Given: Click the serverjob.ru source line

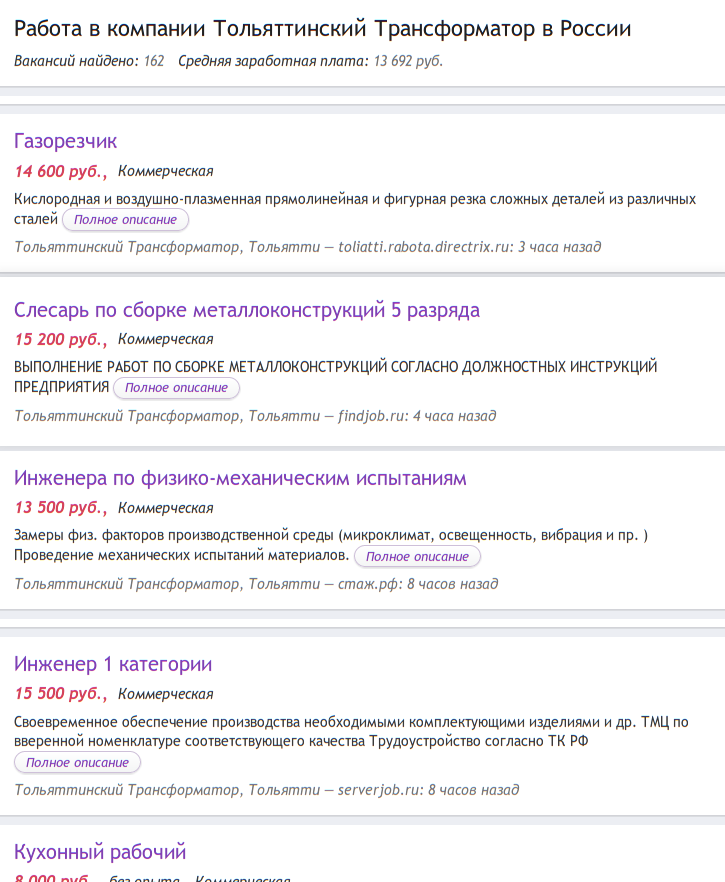Looking at the screenshot, I should click(267, 790).
